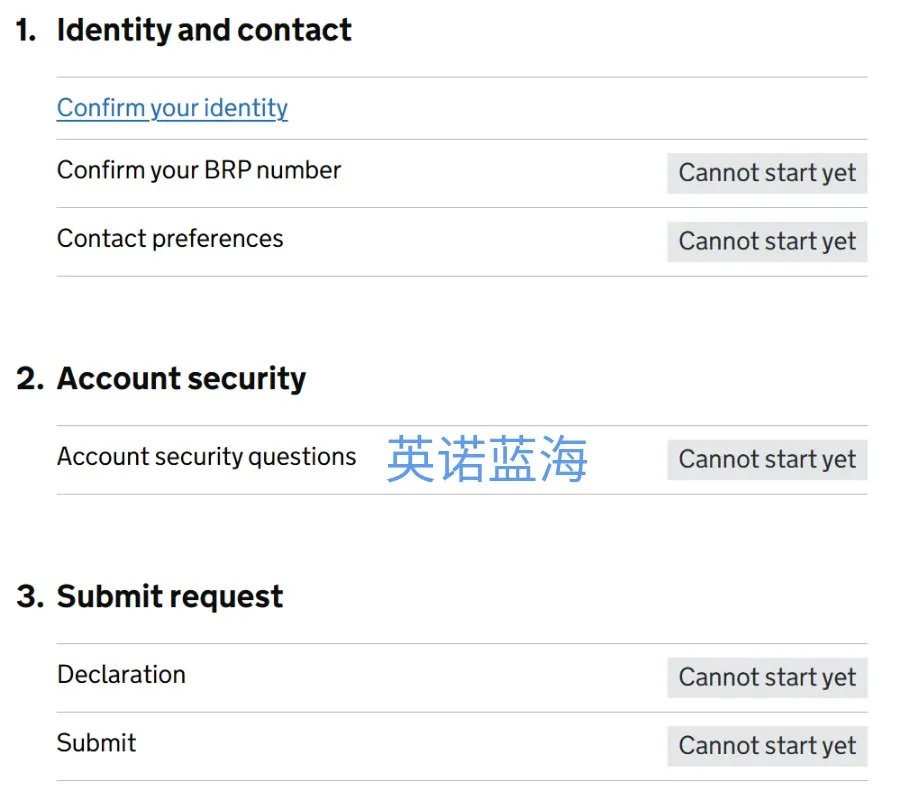900x795 pixels.
Task: Click the Account security section heading
Action: (x=181, y=379)
